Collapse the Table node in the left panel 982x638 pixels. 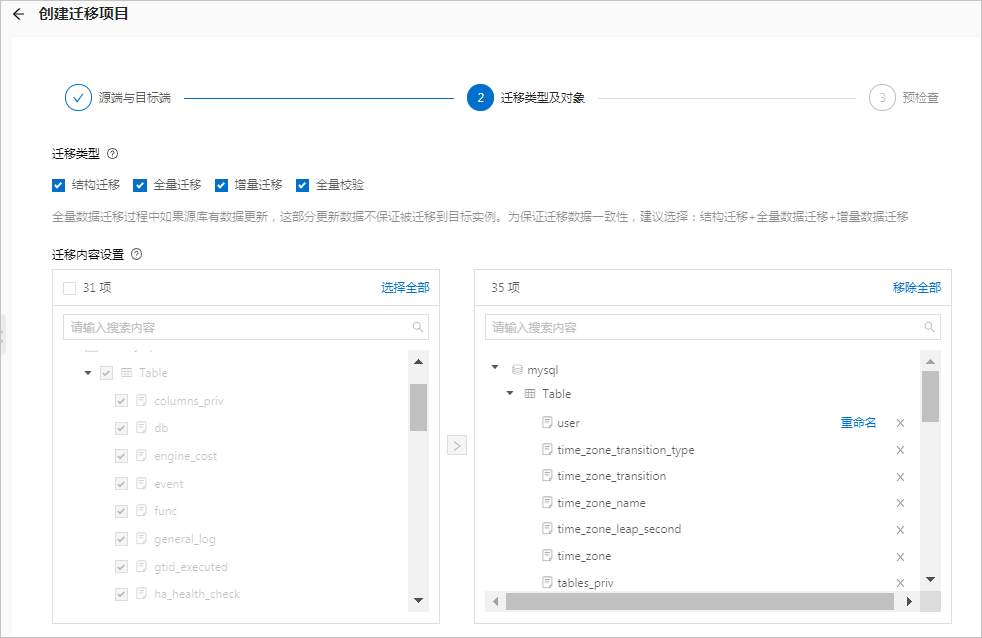88,371
